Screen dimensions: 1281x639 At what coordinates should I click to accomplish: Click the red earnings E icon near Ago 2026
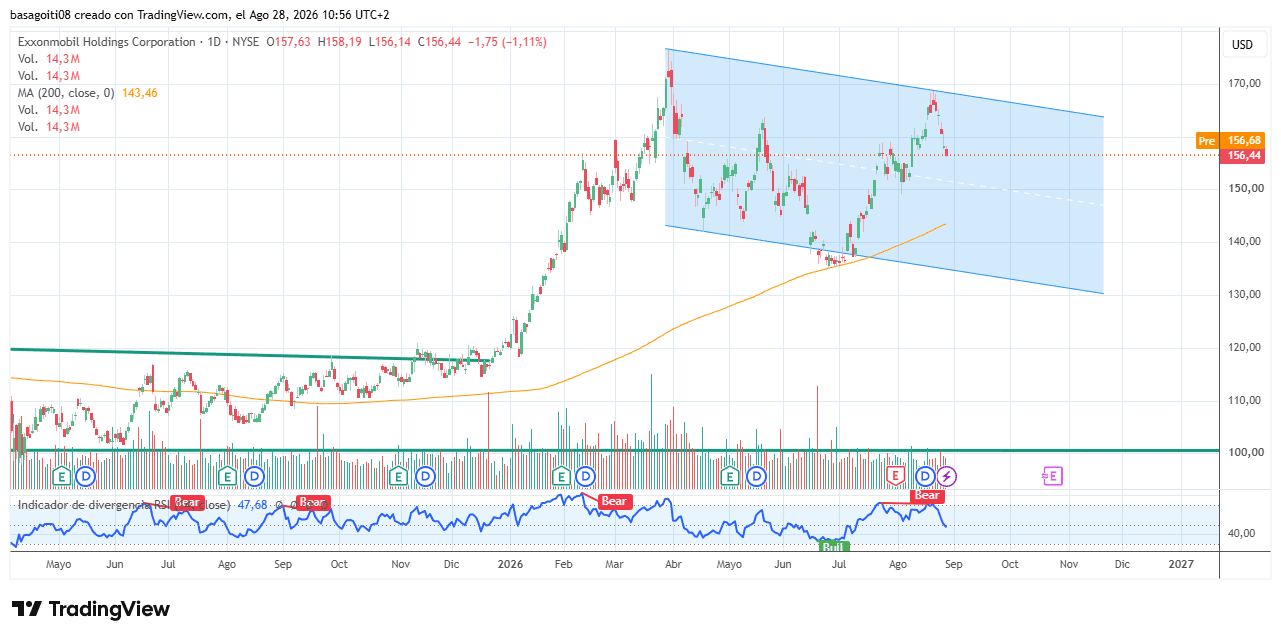[896, 476]
